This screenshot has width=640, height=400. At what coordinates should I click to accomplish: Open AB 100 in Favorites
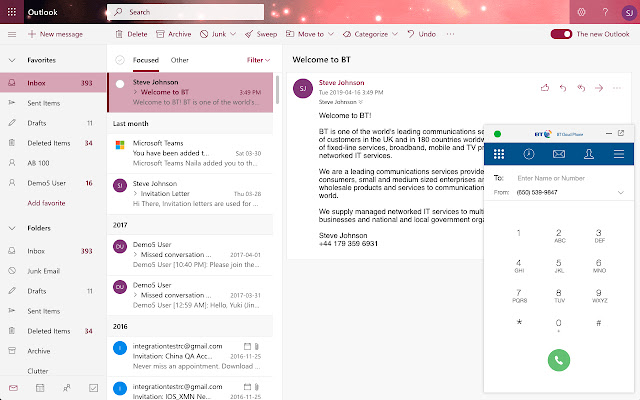point(53,163)
